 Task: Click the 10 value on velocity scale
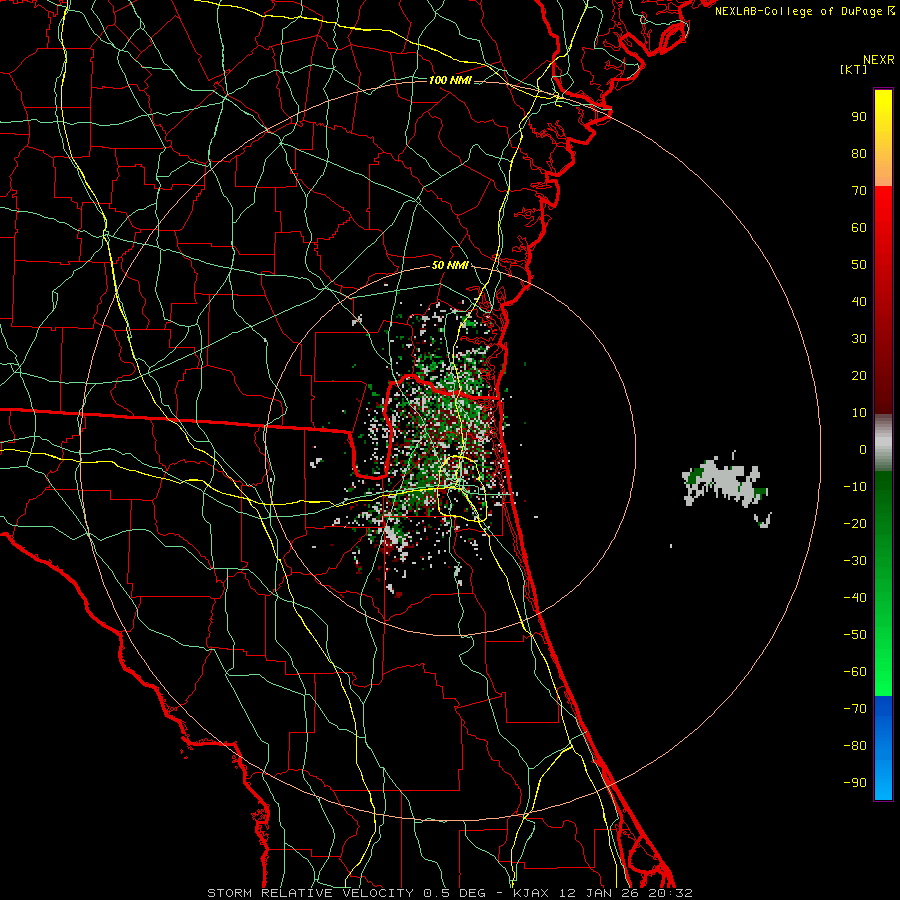[859, 413]
